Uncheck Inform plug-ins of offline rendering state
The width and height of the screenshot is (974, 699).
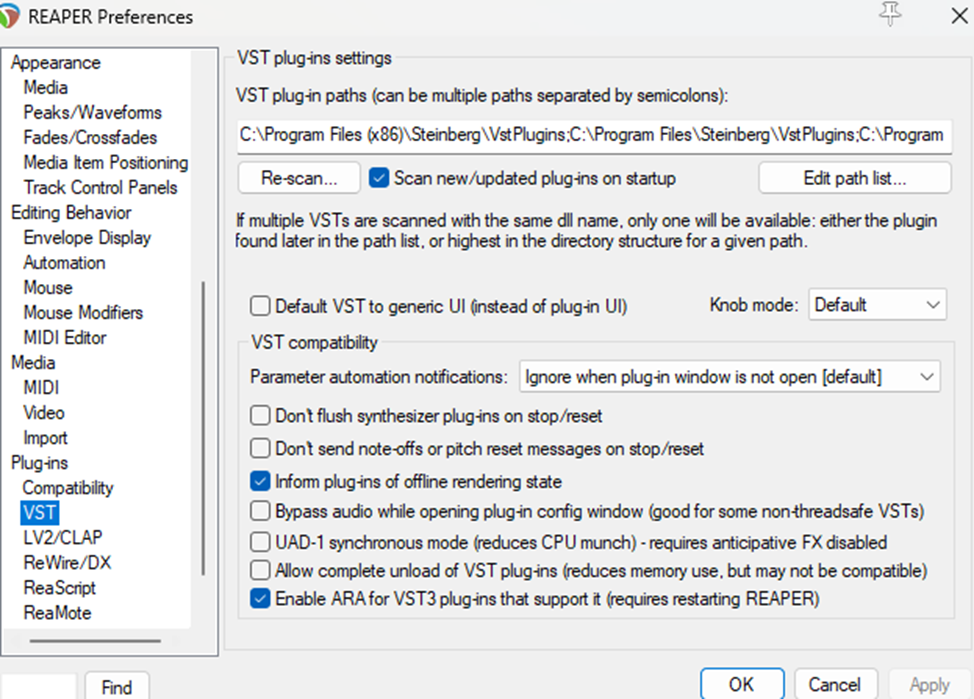click(260, 482)
